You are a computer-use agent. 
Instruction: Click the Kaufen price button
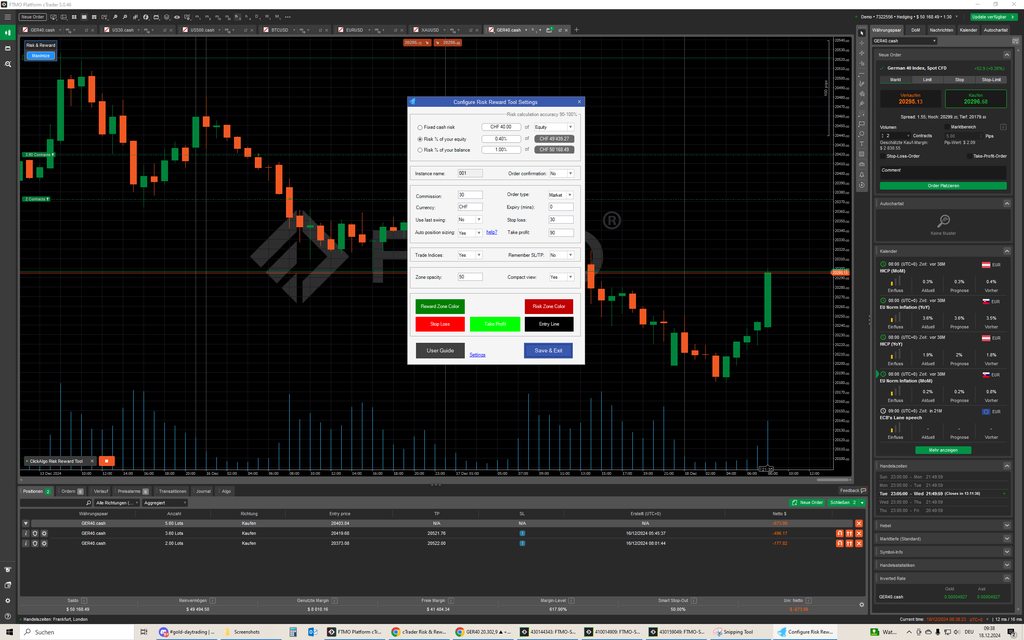pyautogui.click(x=976, y=99)
